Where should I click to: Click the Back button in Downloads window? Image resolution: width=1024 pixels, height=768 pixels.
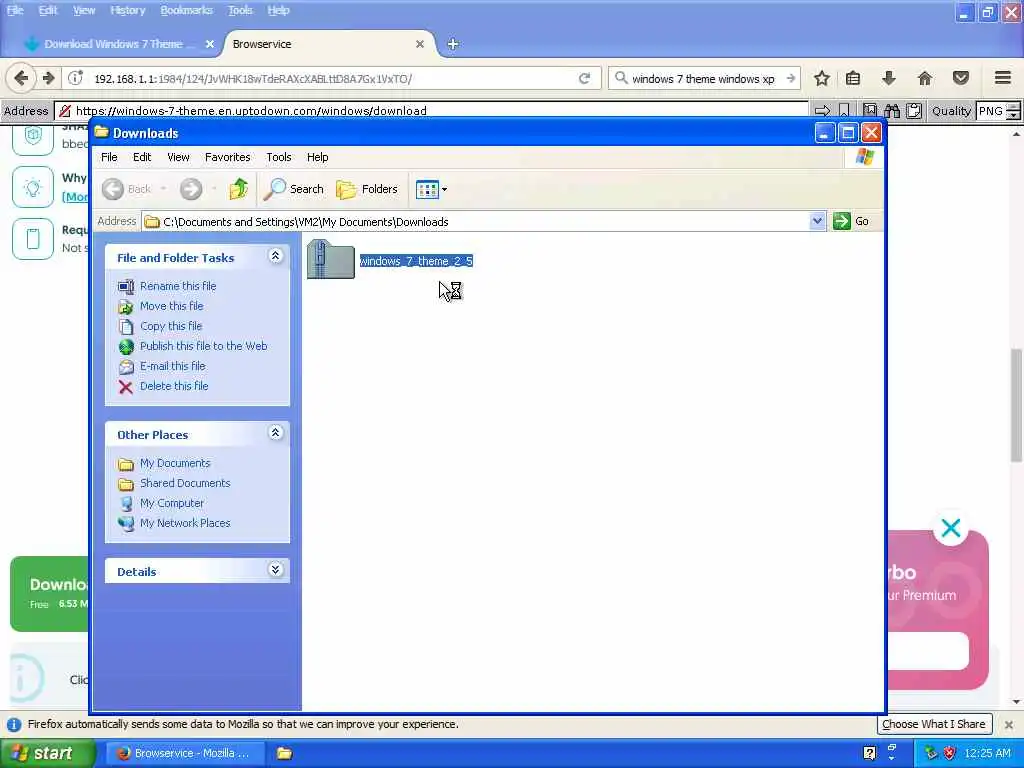coord(127,189)
